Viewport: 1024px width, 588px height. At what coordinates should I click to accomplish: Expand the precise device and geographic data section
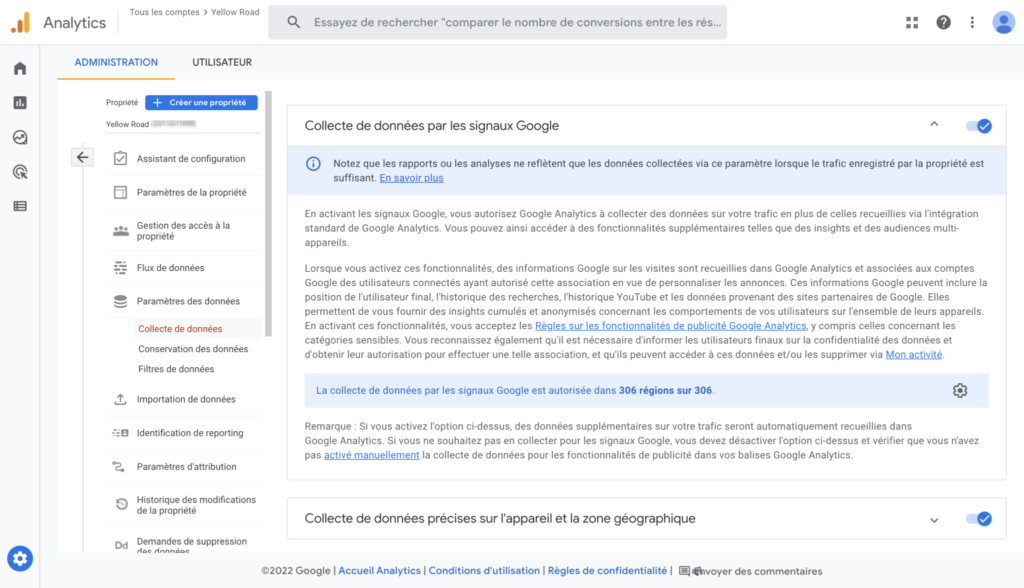pos(934,520)
